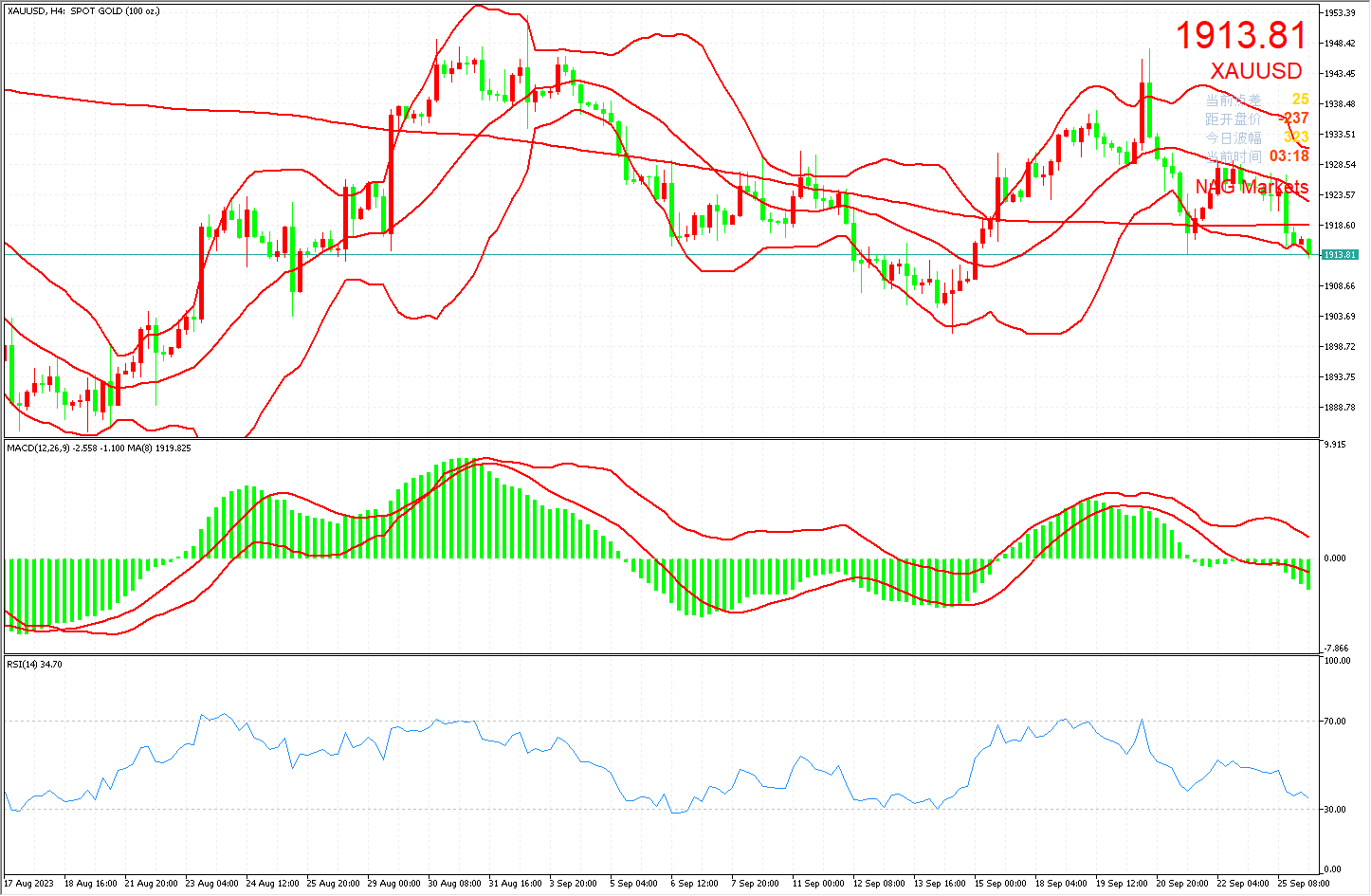The width and height of the screenshot is (1371, 896).
Task: Click the RSI 30.00 level label
Action: (1335, 810)
